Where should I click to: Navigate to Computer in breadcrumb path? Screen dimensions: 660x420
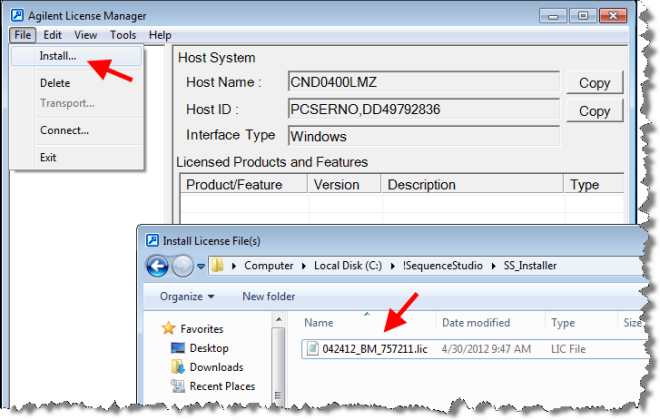click(269, 266)
